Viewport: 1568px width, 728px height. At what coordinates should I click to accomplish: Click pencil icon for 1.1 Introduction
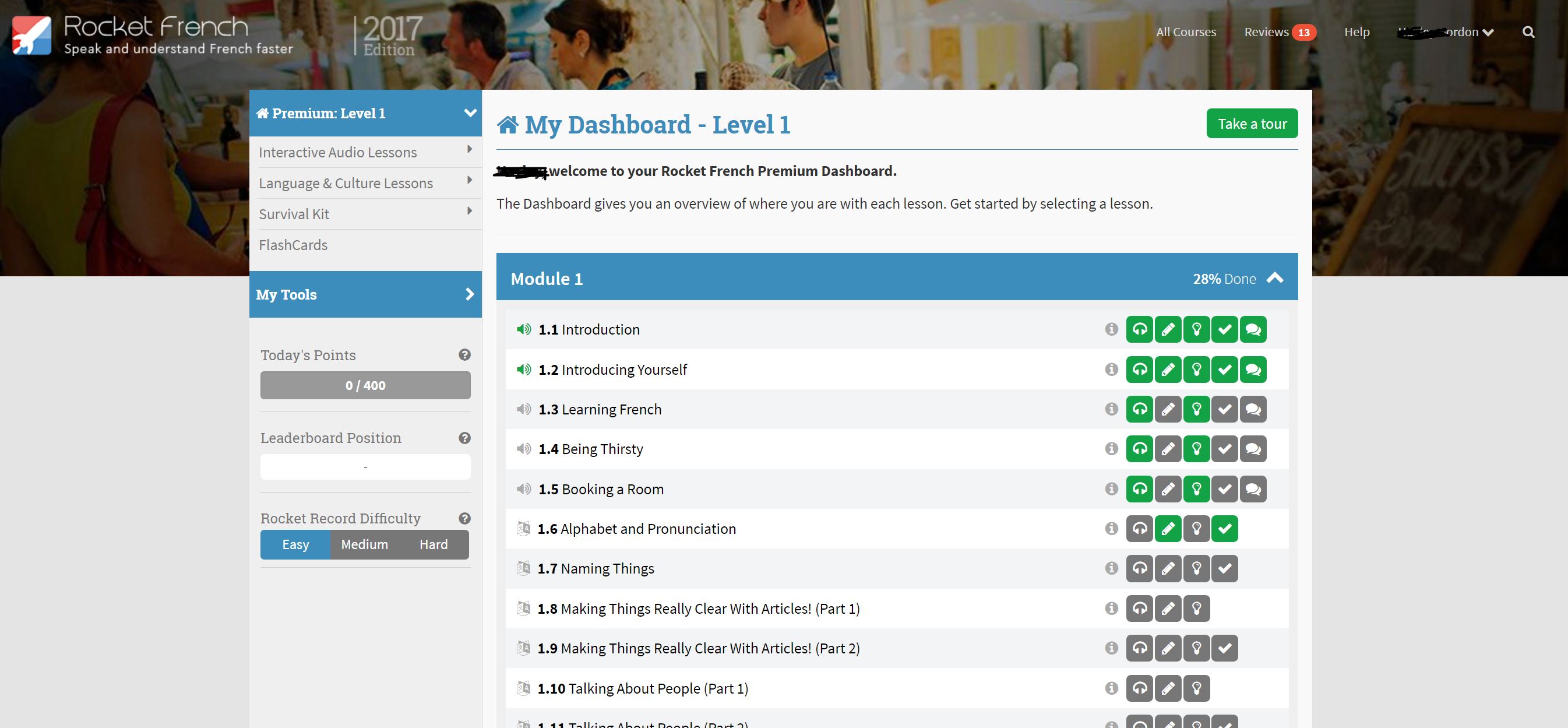point(1168,329)
